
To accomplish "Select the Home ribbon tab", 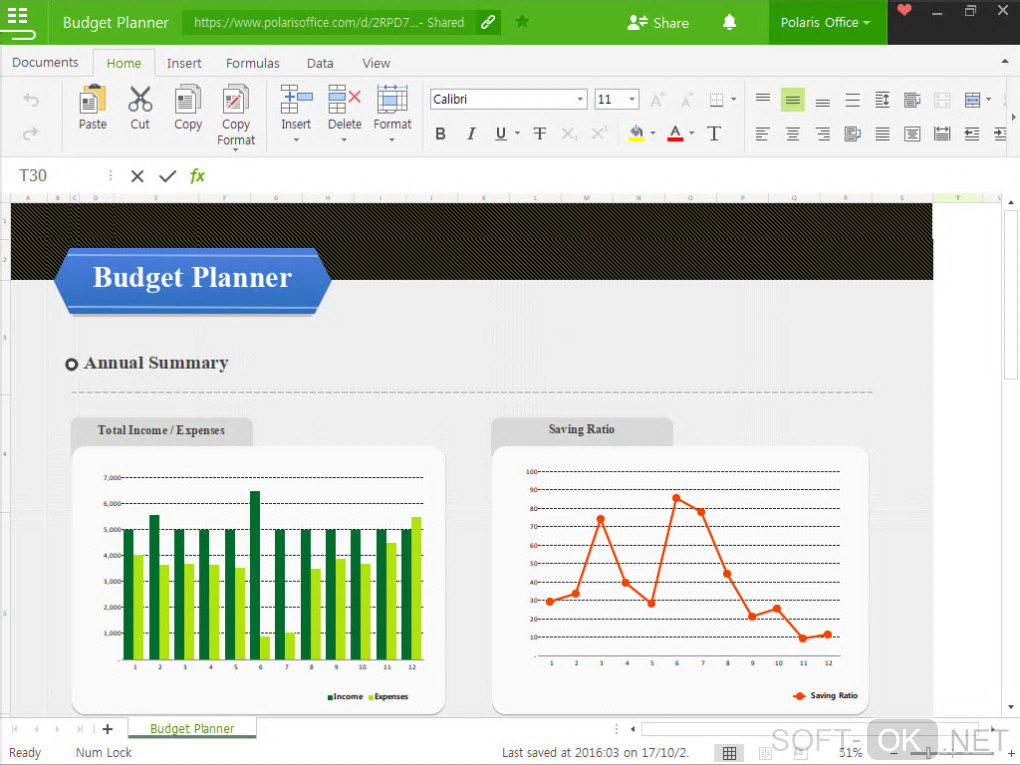I will point(124,63).
